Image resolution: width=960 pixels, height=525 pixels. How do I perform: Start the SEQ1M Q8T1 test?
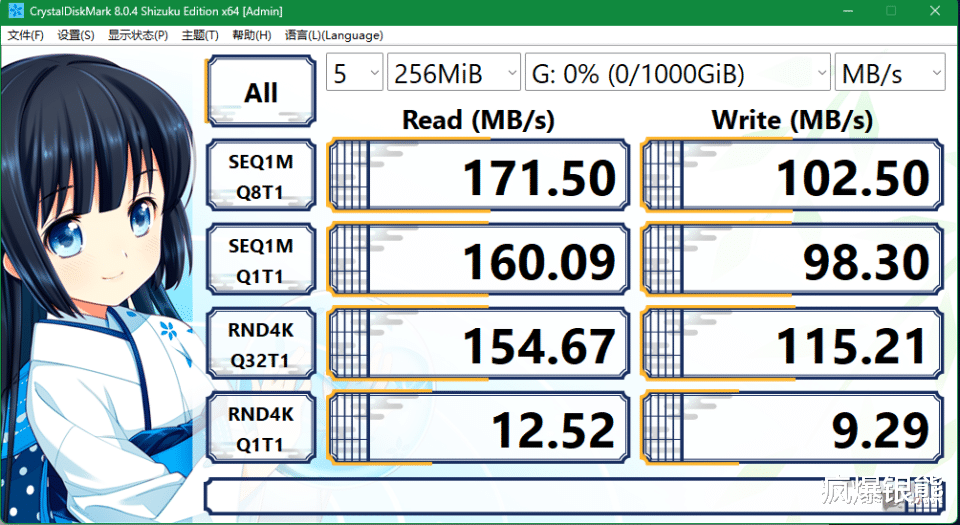coord(261,176)
